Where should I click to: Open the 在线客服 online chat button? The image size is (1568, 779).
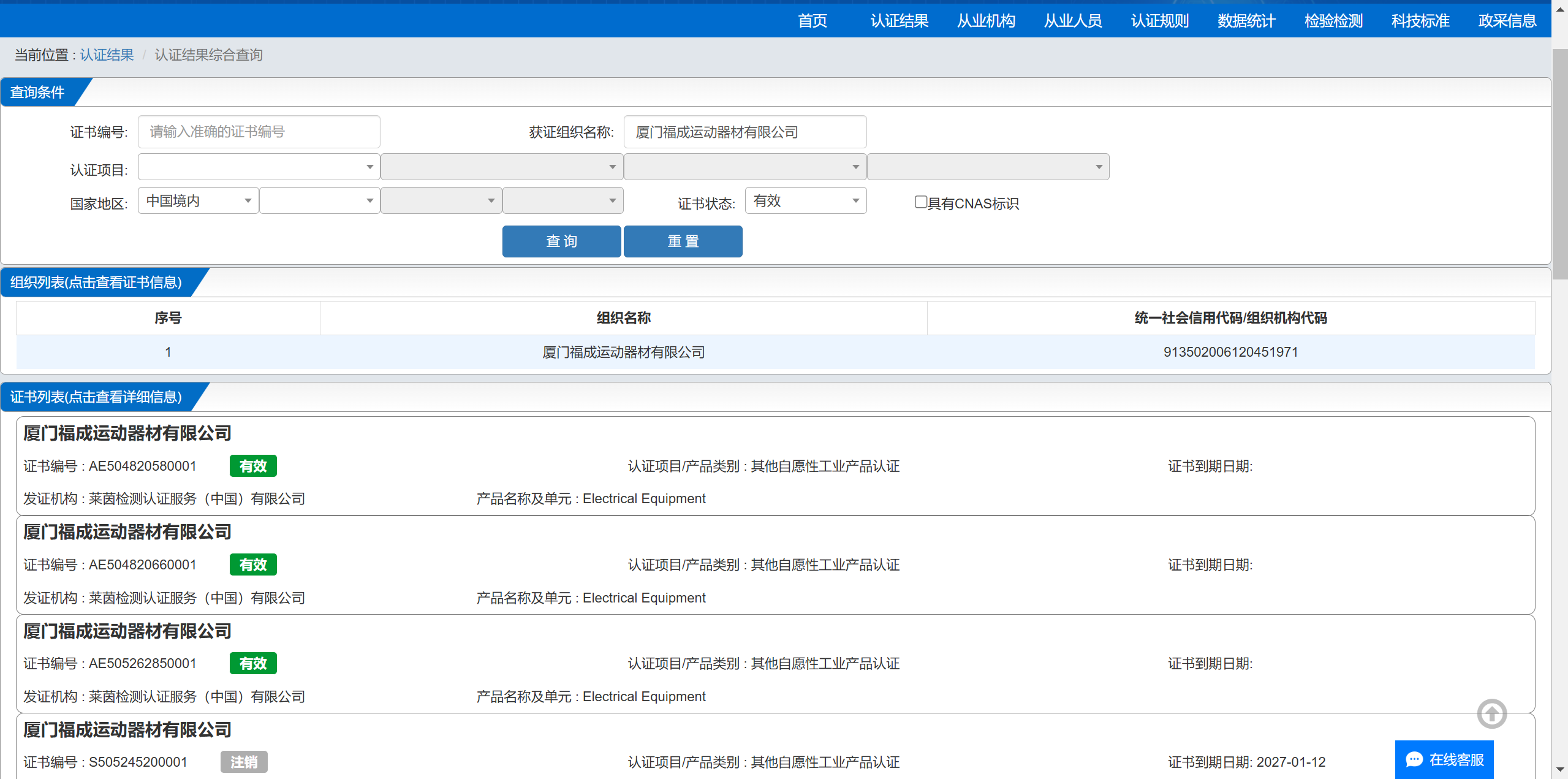1444,760
